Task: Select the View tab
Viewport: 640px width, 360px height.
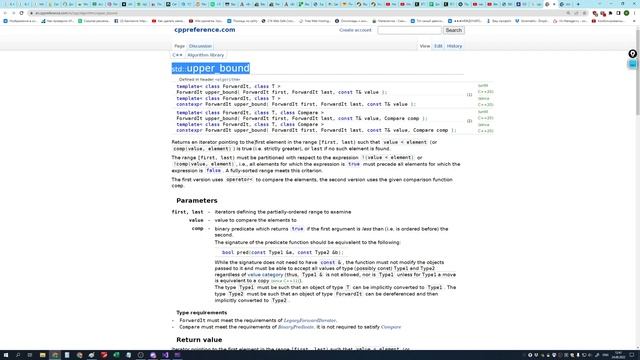Action: (x=425, y=46)
